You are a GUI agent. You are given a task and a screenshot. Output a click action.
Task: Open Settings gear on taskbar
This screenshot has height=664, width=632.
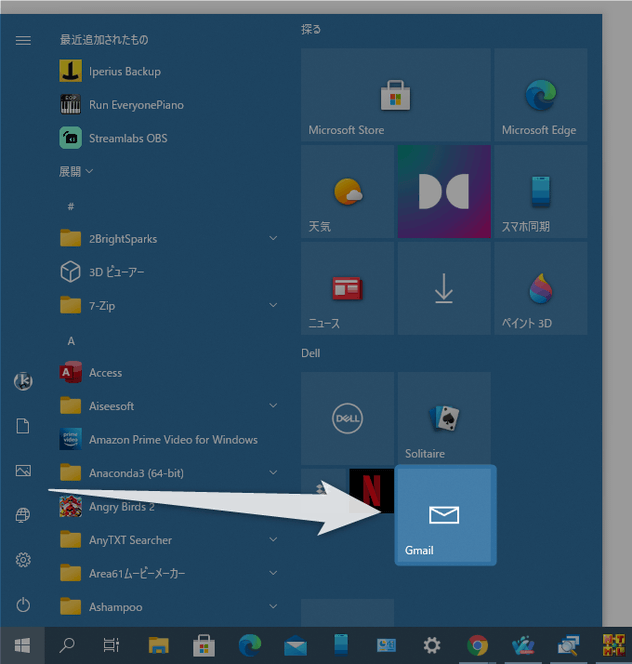click(x=432, y=645)
